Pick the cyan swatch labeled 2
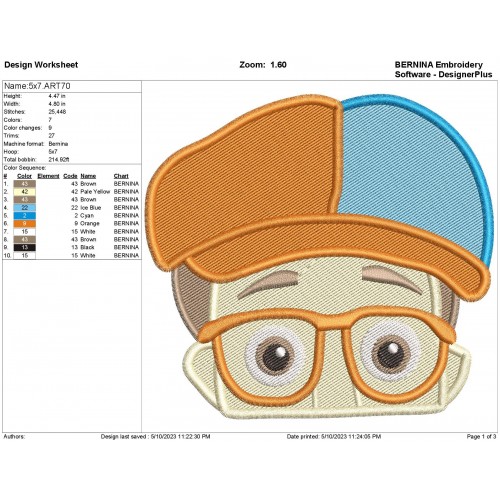Viewport: 500px width, 500px height. 25,216
